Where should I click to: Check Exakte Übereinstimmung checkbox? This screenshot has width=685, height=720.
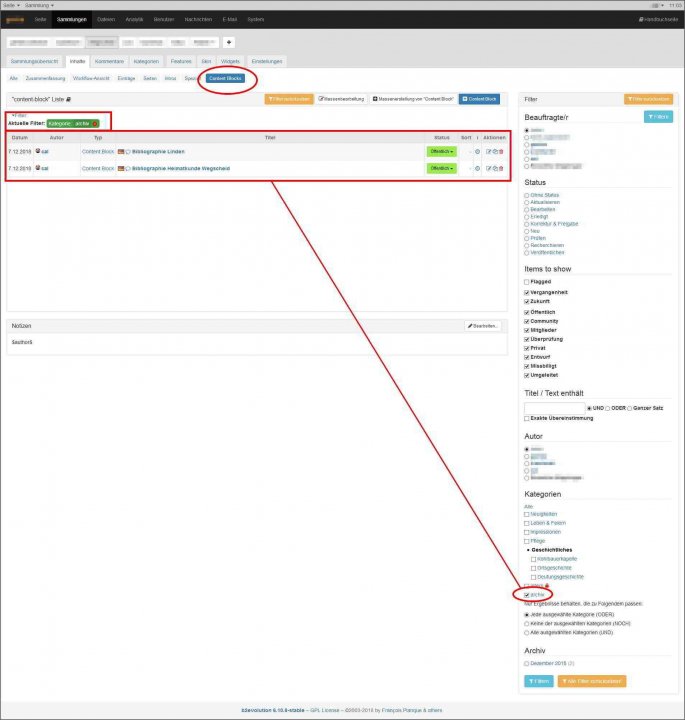click(x=527, y=418)
